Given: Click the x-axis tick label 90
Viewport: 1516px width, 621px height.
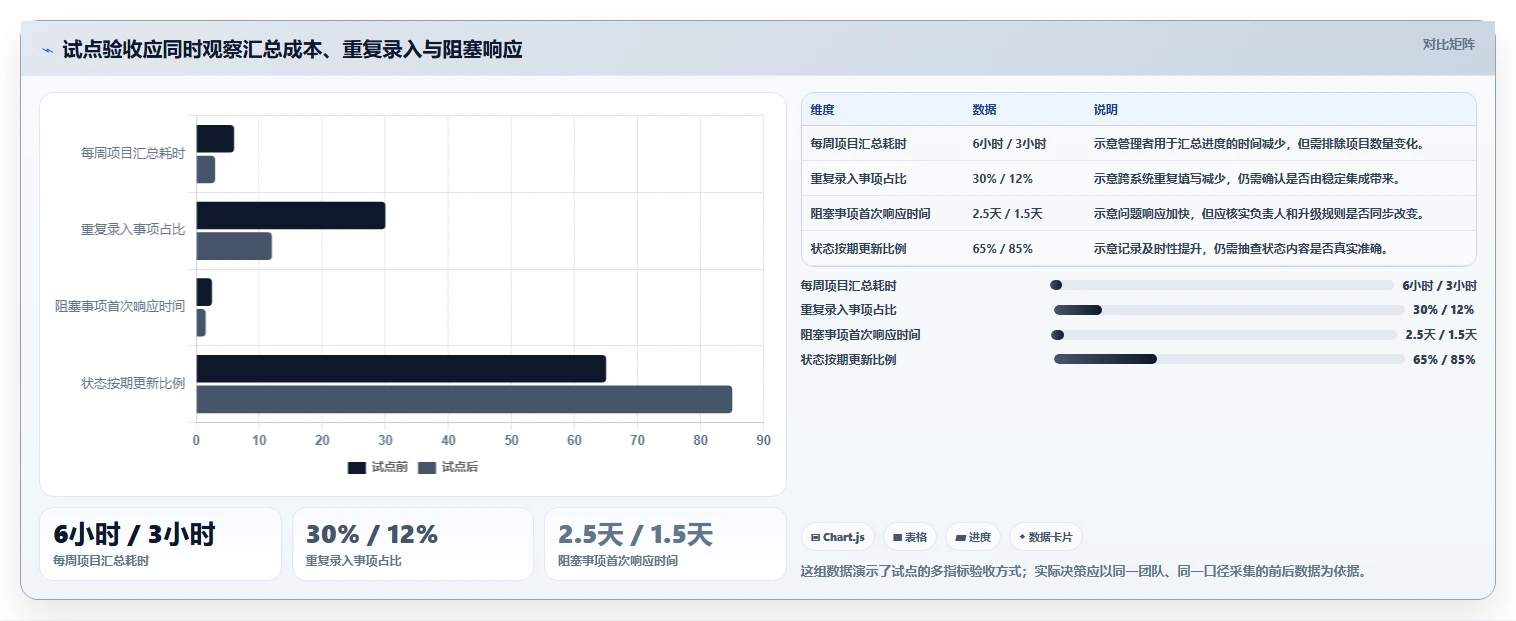Looking at the screenshot, I should (x=764, y=440).
